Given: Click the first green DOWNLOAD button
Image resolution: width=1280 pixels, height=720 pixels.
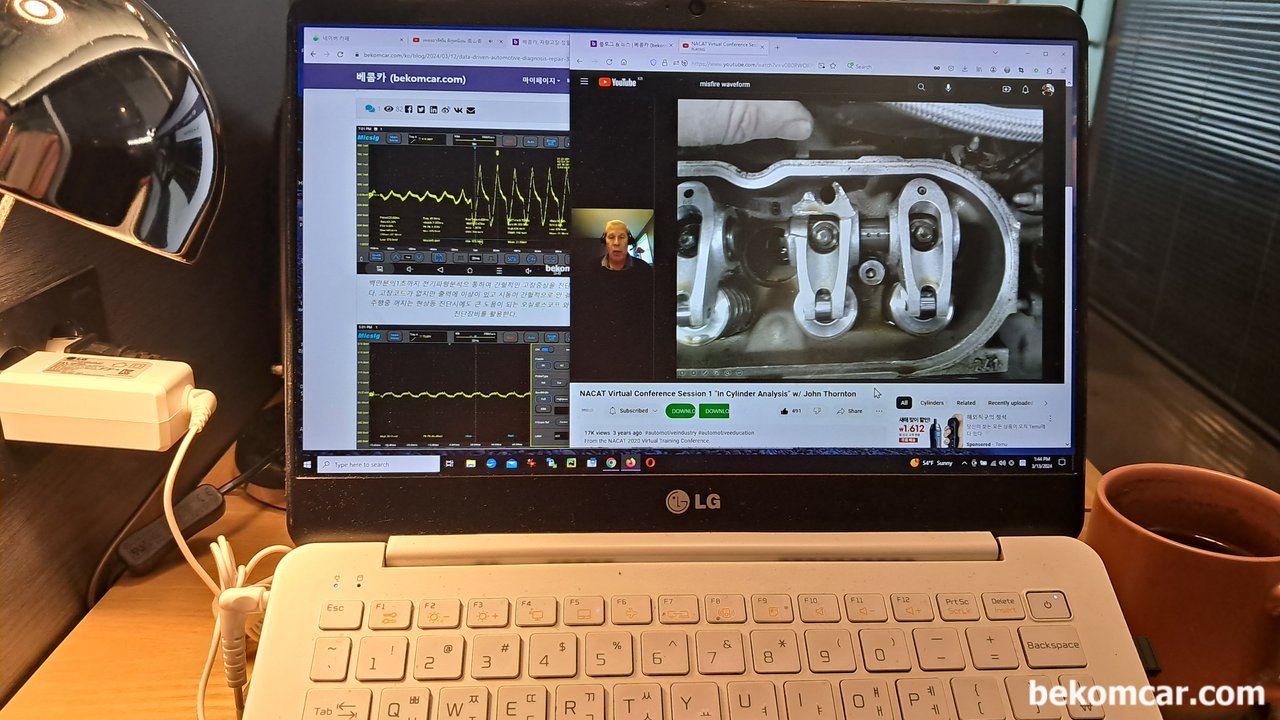Looking at the screenshot, I should click(680, 411).
